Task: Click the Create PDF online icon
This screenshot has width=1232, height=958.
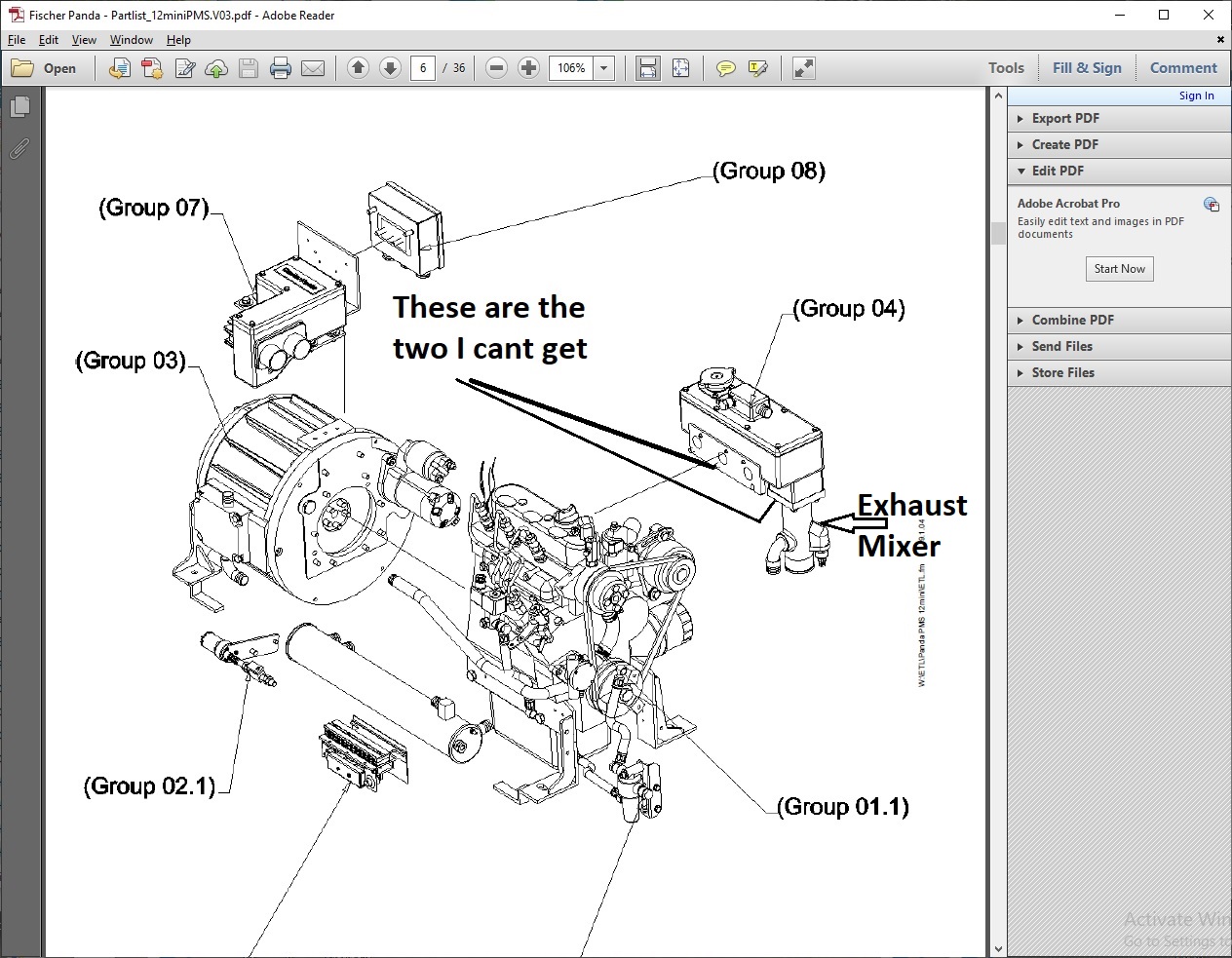Action: (x=119, y=68)
